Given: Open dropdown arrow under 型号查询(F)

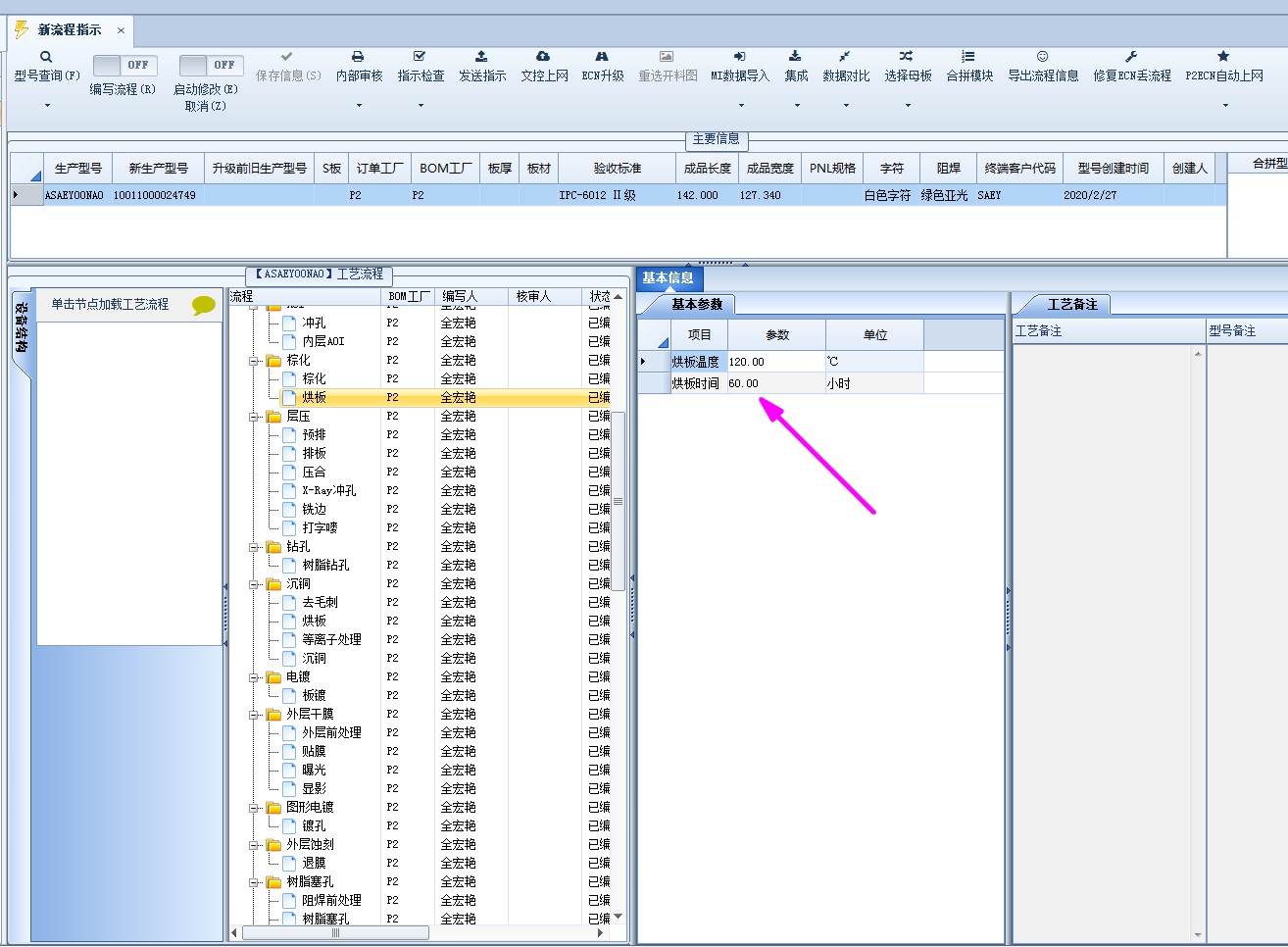Looking at the screenshot, I should [46, 105].
